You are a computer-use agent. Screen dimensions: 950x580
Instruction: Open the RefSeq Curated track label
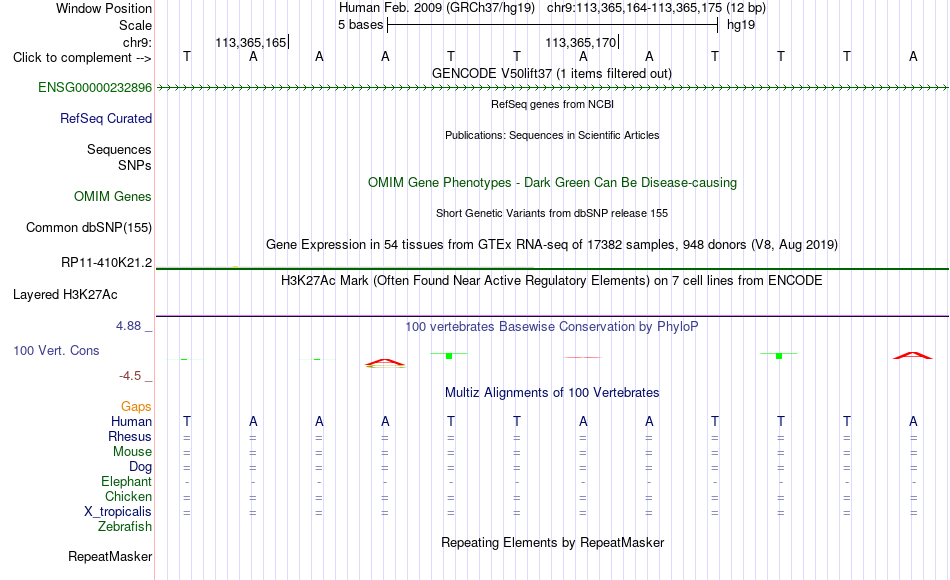click(105, 118)
